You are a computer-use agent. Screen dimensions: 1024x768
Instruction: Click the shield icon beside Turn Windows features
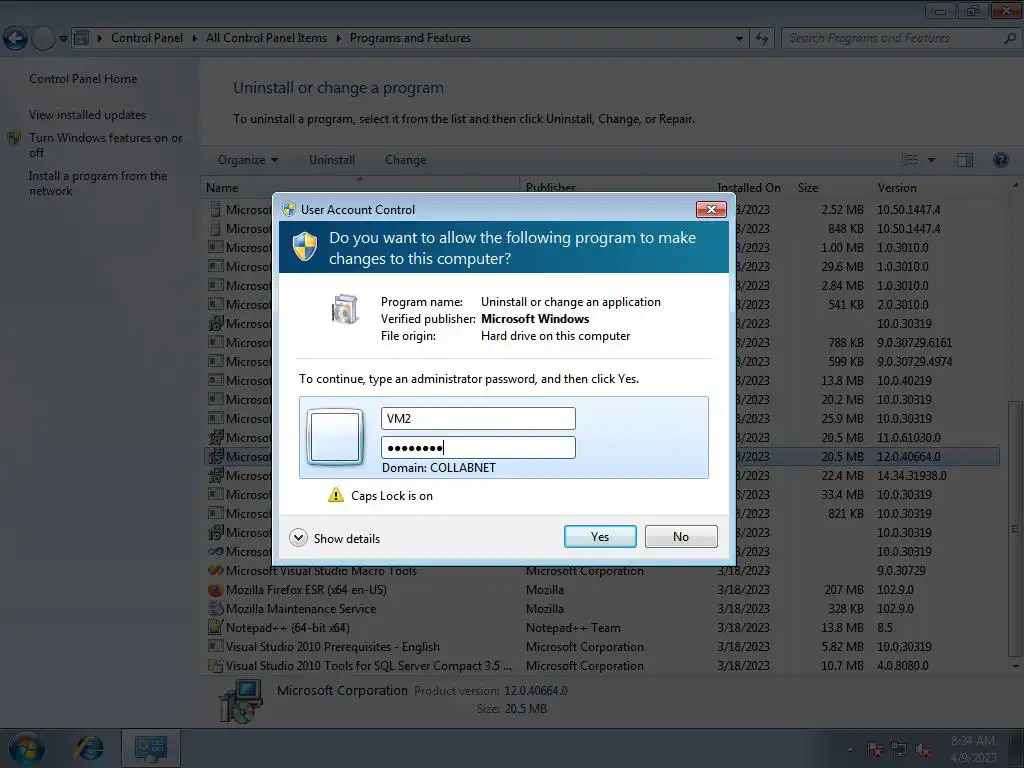tap(14, 138)
